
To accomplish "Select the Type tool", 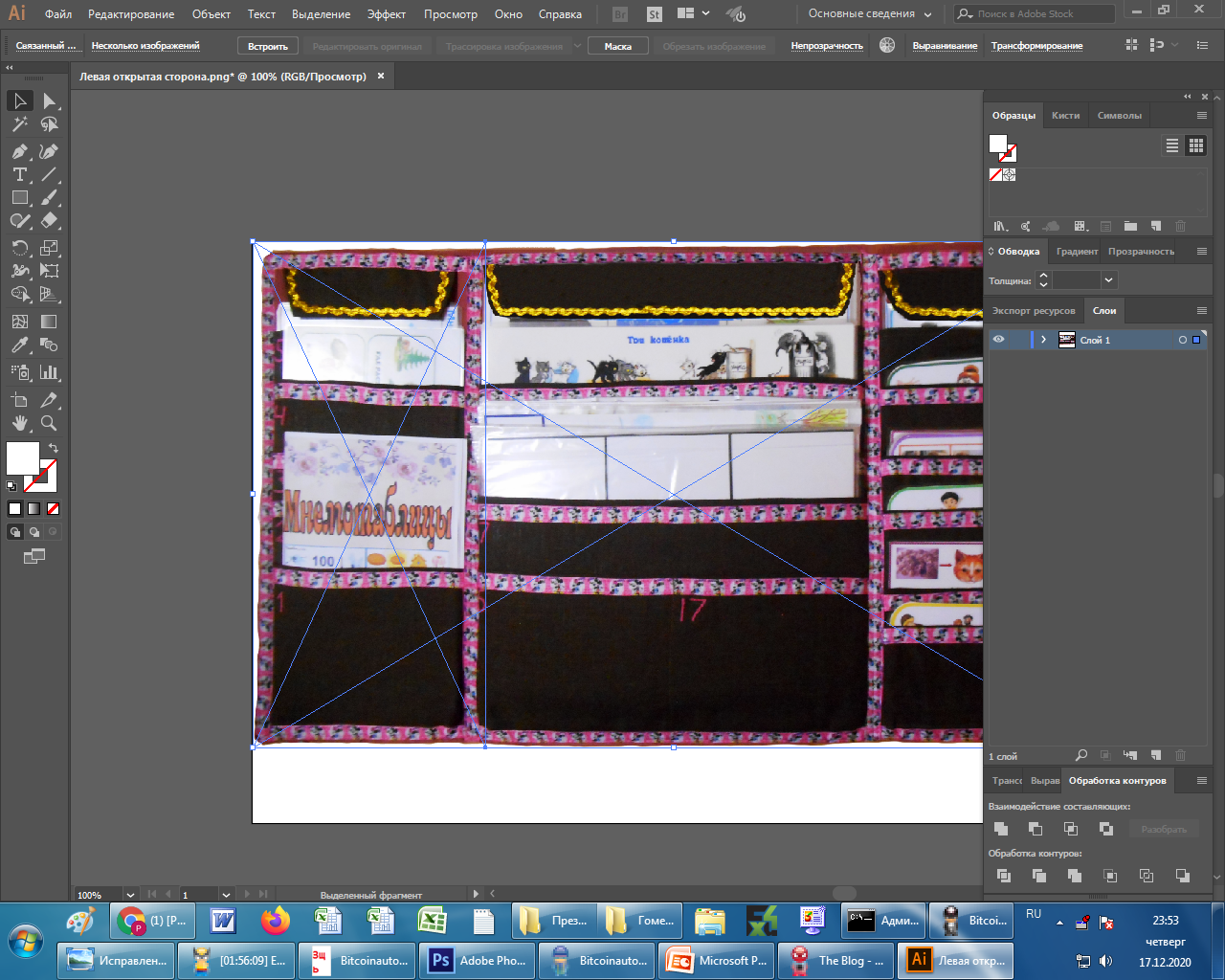I will point(20,174).
